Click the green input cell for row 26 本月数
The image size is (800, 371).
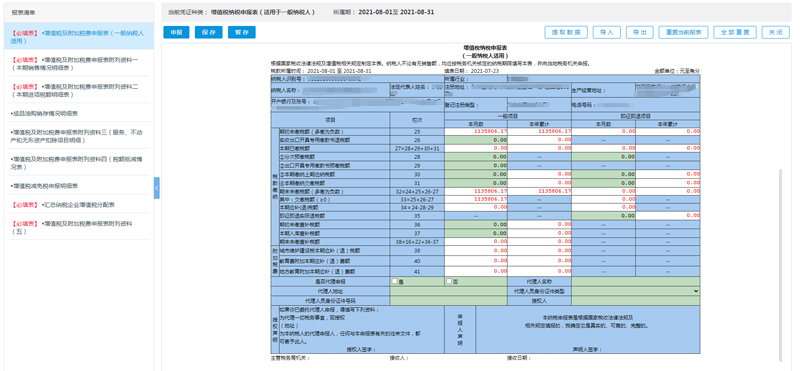pos(476,140)
